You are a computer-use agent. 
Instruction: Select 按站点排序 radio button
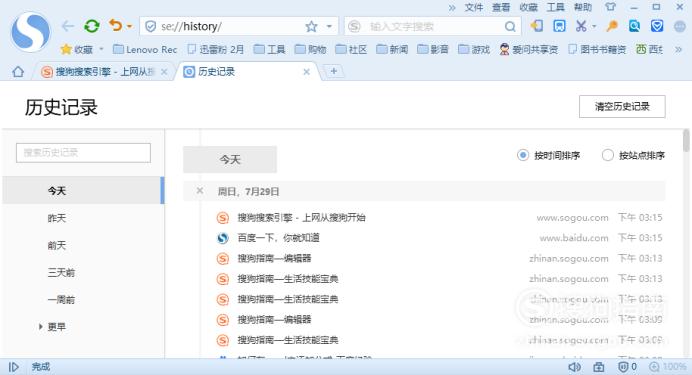pyautogui.click(x=608, y=155)
